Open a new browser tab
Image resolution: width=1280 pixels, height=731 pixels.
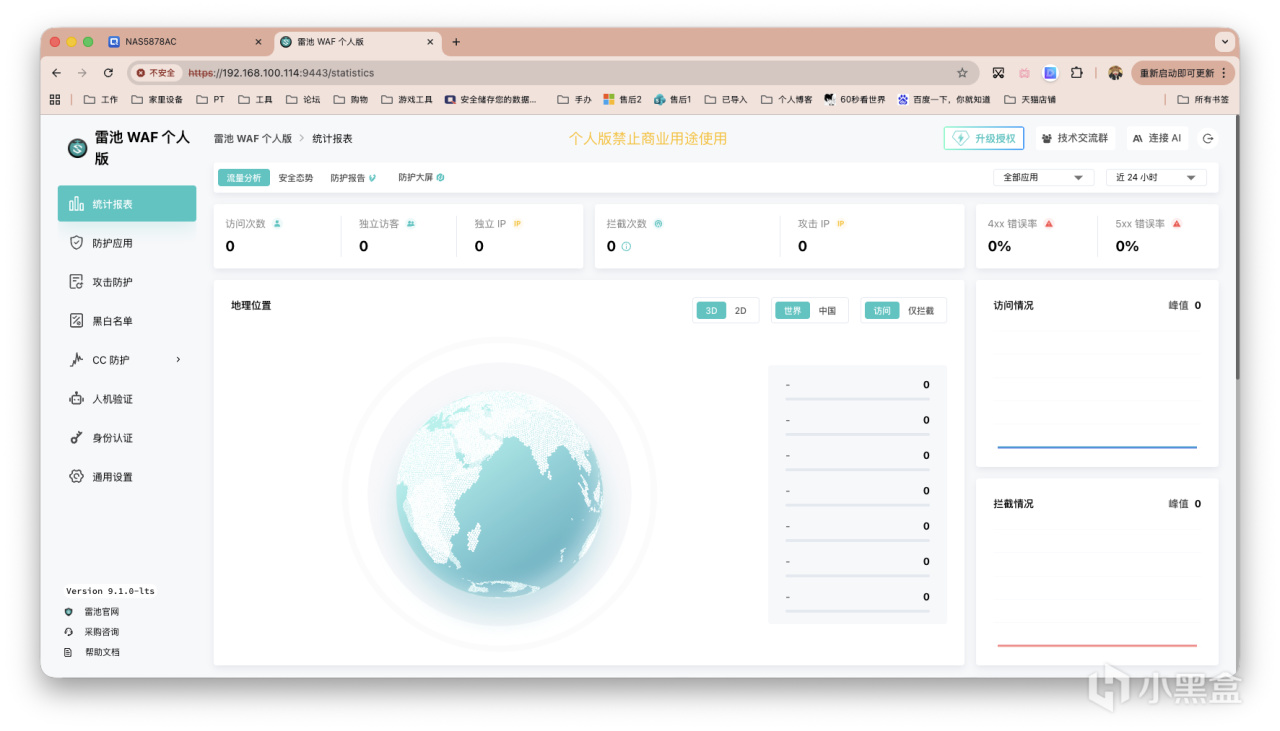point(456,42)
